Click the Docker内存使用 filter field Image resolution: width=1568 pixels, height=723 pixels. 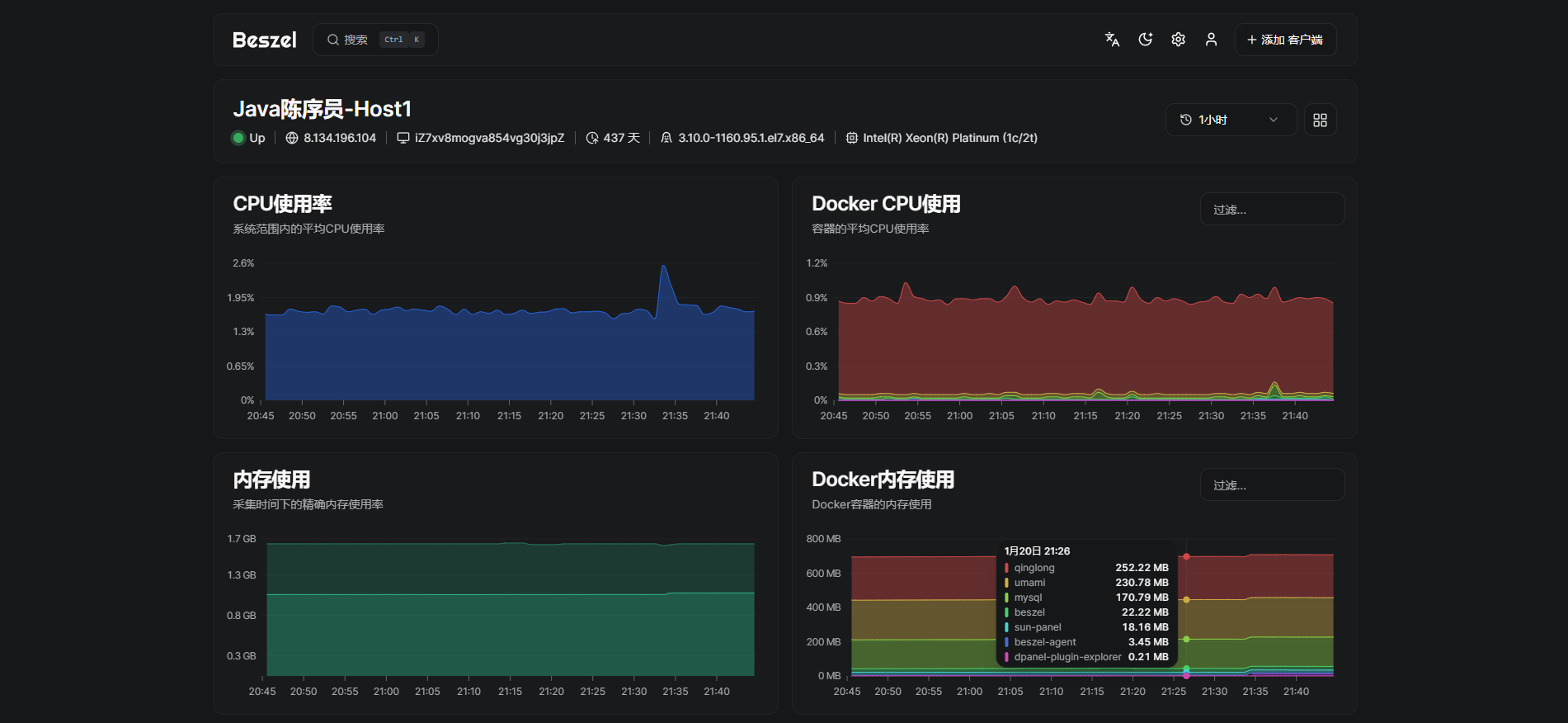pos(1272,485)
